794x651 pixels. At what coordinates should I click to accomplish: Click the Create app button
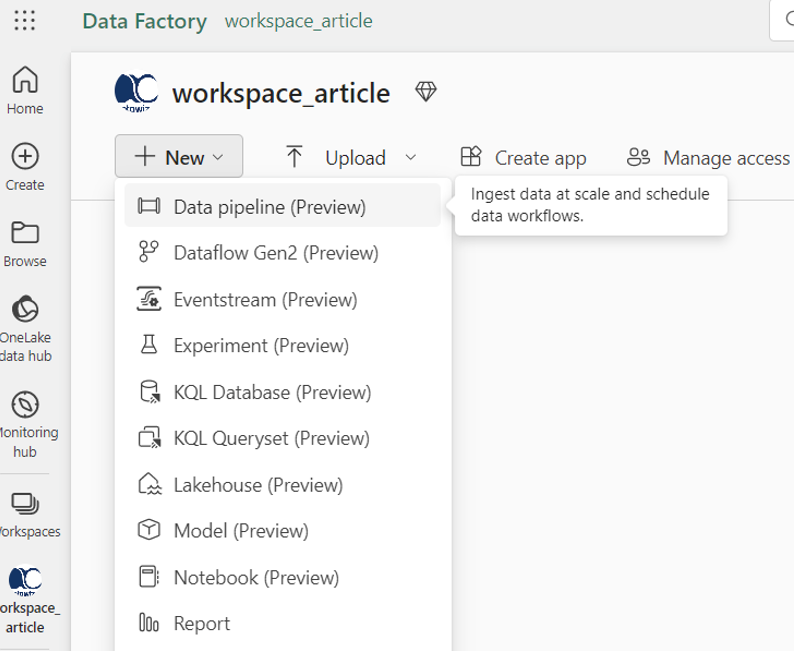[523, 157]
